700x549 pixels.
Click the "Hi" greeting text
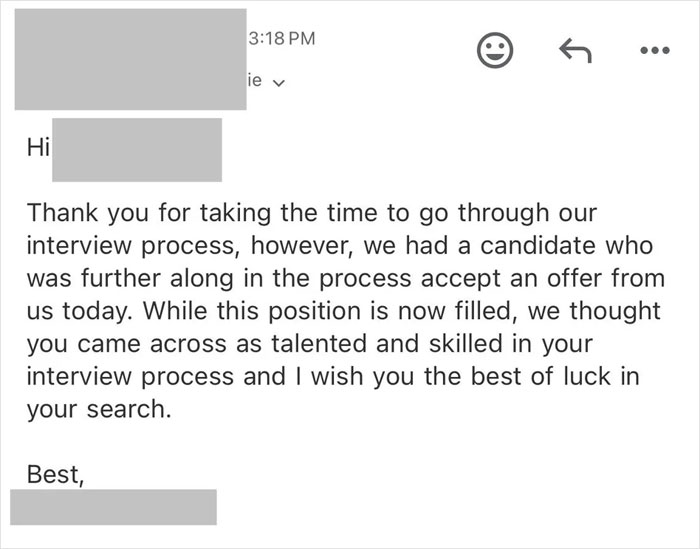[36, 149]
